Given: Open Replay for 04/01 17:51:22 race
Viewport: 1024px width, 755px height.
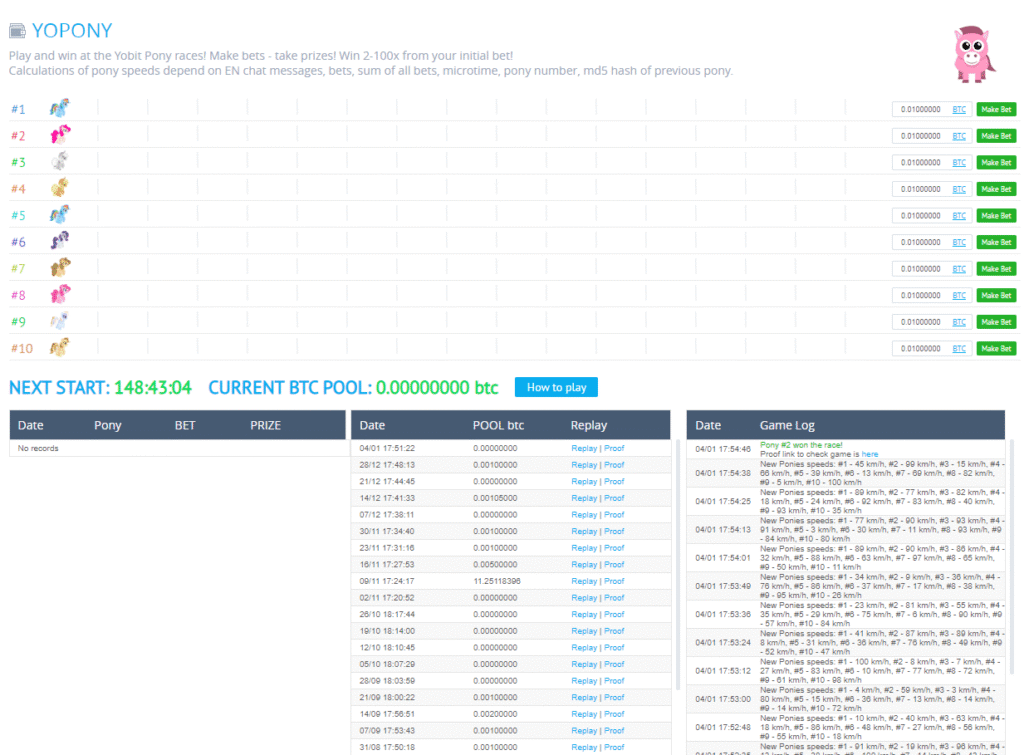Looking at the screenshot, I should [x=584, y=449].
